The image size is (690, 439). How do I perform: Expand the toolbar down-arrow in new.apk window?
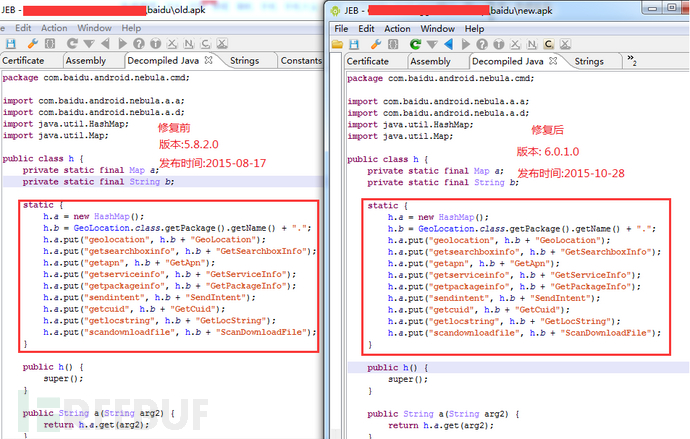[432, 44]
